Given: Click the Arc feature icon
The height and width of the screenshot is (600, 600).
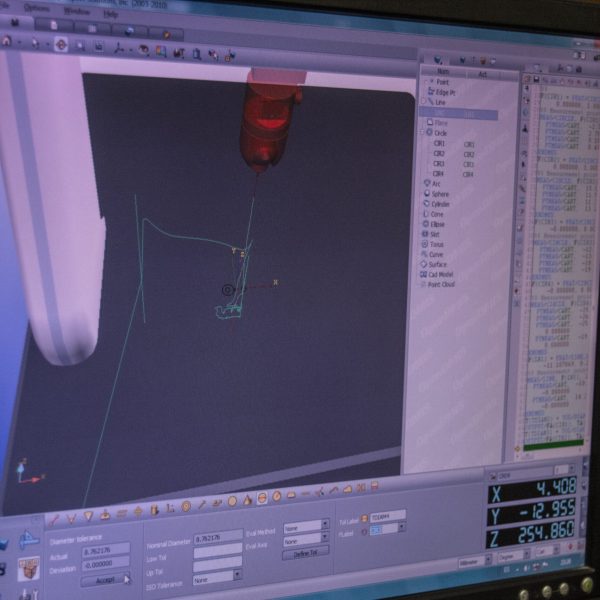Looking at the screenshot, I should (427, 183).
